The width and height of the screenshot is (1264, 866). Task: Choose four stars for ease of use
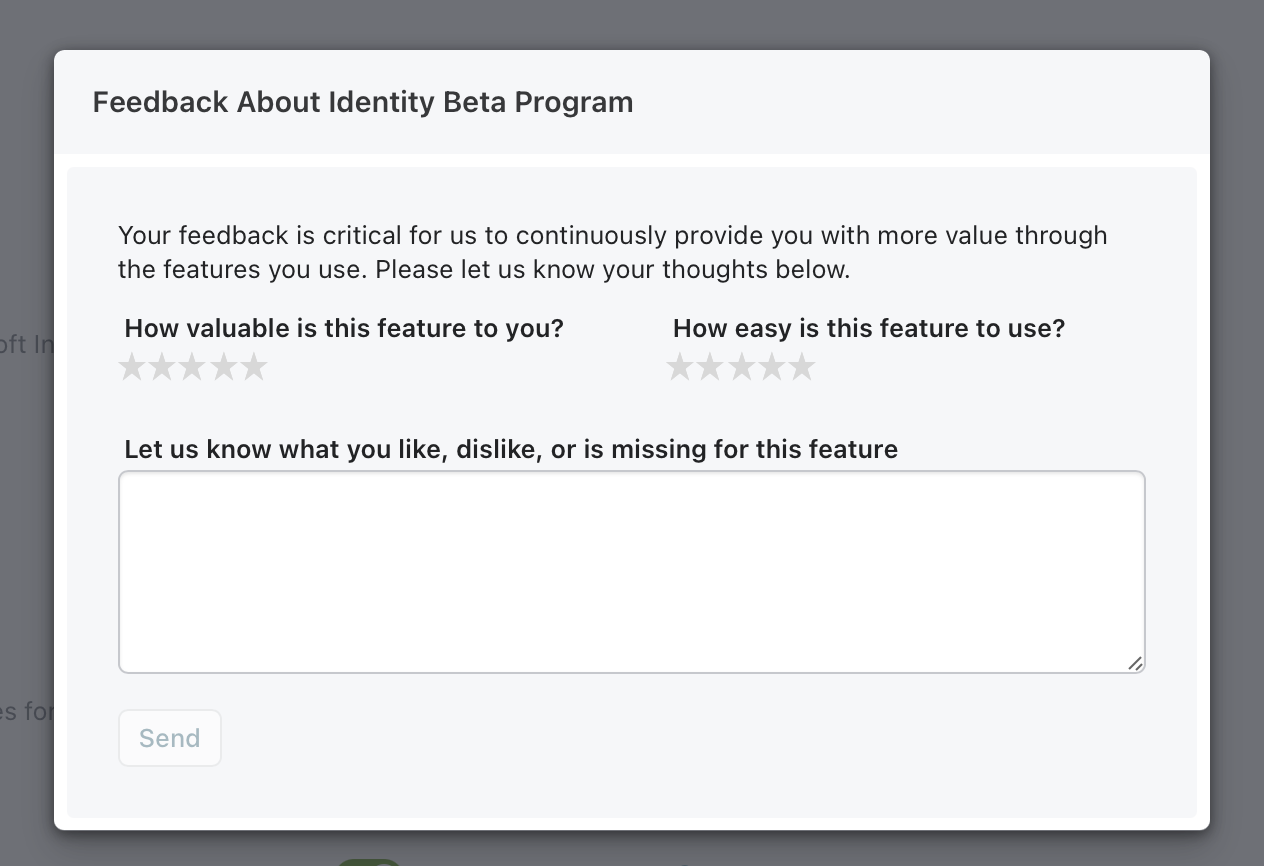772,367
